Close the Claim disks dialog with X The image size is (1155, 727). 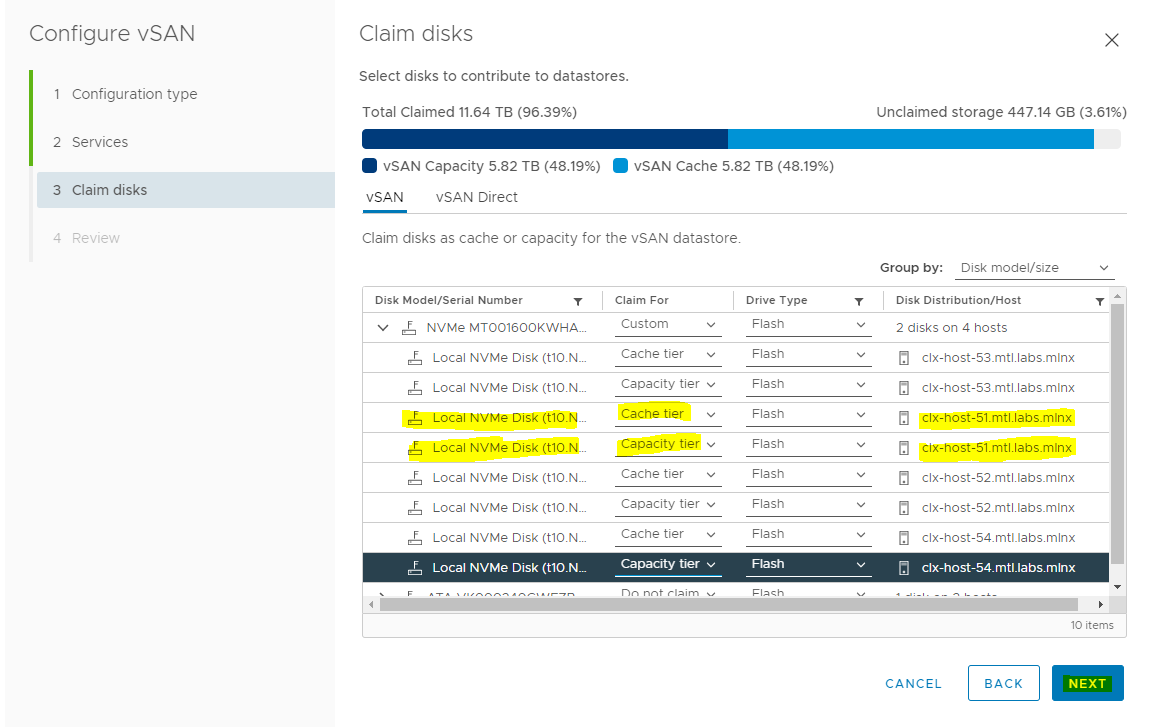1112,40
